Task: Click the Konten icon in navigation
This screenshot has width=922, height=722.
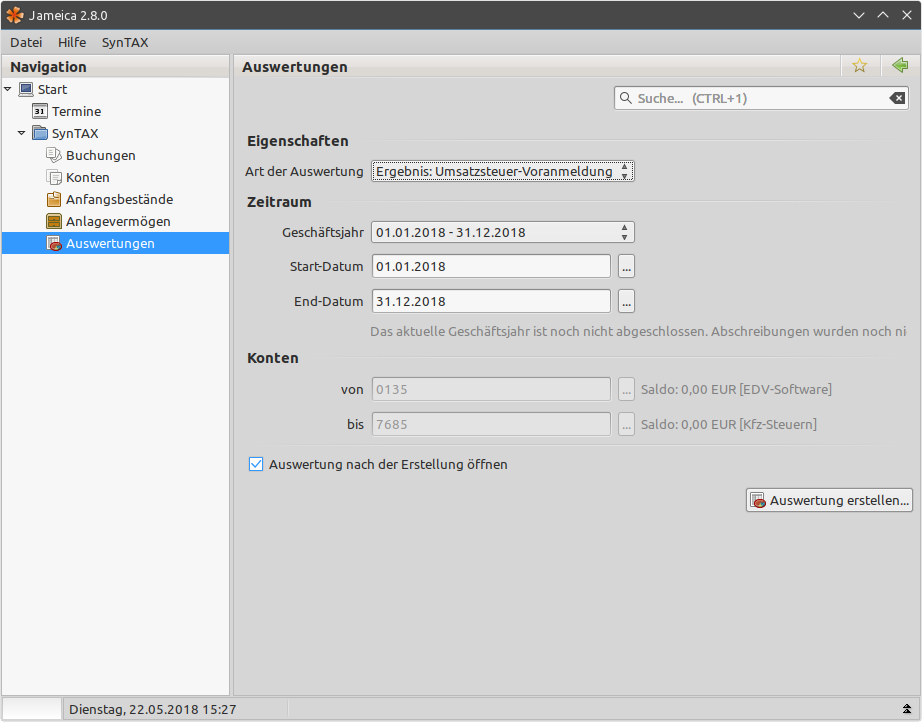Action: (54, 177)
